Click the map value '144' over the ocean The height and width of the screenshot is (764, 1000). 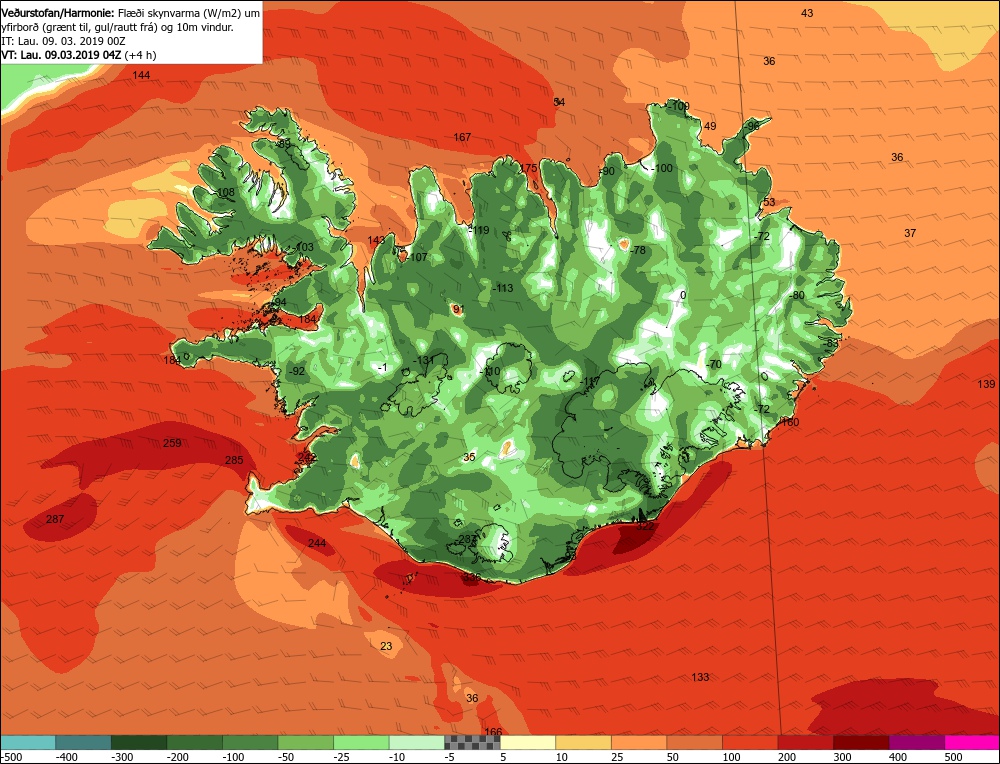click(x=141, y=75)
